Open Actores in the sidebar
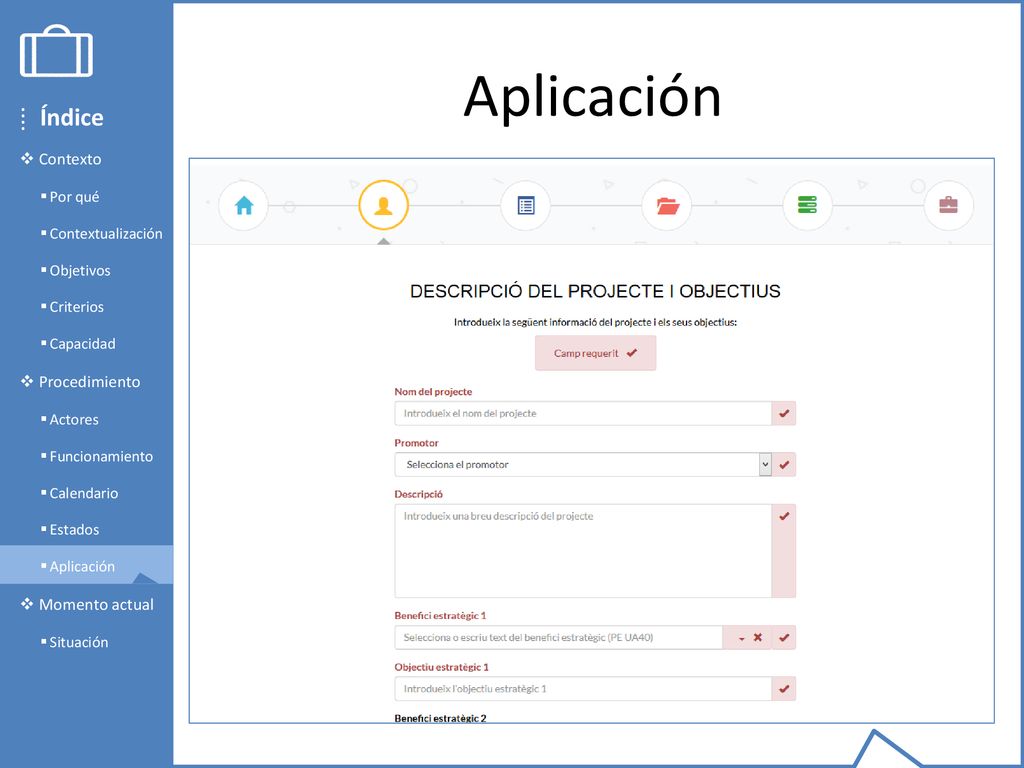1024x768 pixels. (x=74, y=420)
